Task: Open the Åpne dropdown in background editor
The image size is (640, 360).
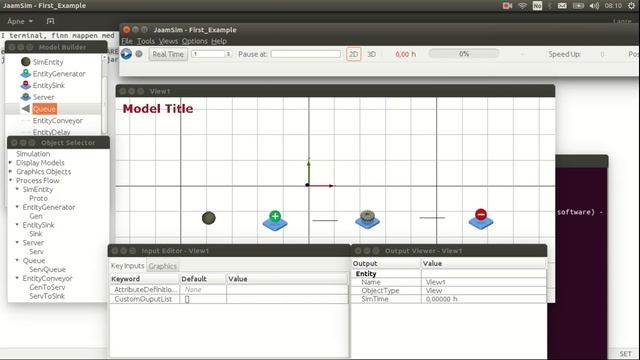Action: tap(20, 21)
